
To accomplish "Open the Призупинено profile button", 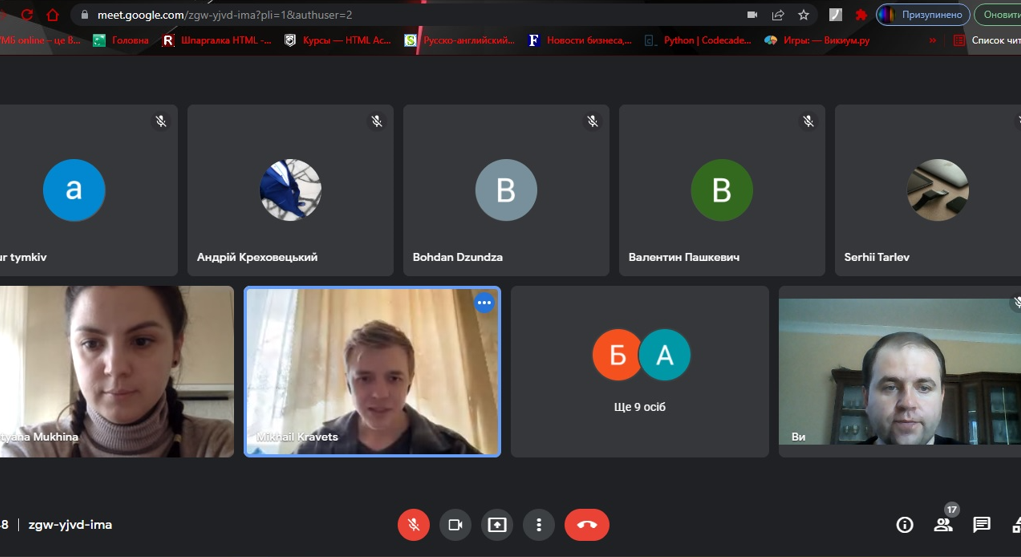I will click(x=923, y=15).
